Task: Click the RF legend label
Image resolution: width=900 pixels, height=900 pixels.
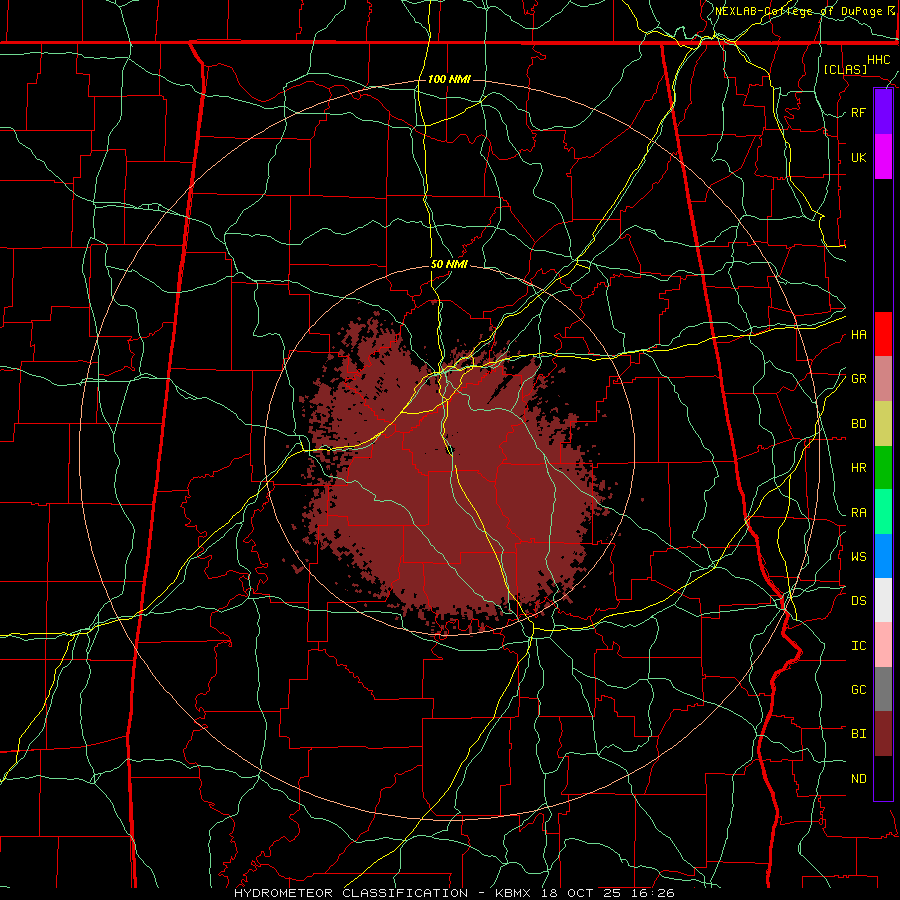Action: [x=859, y=112]
